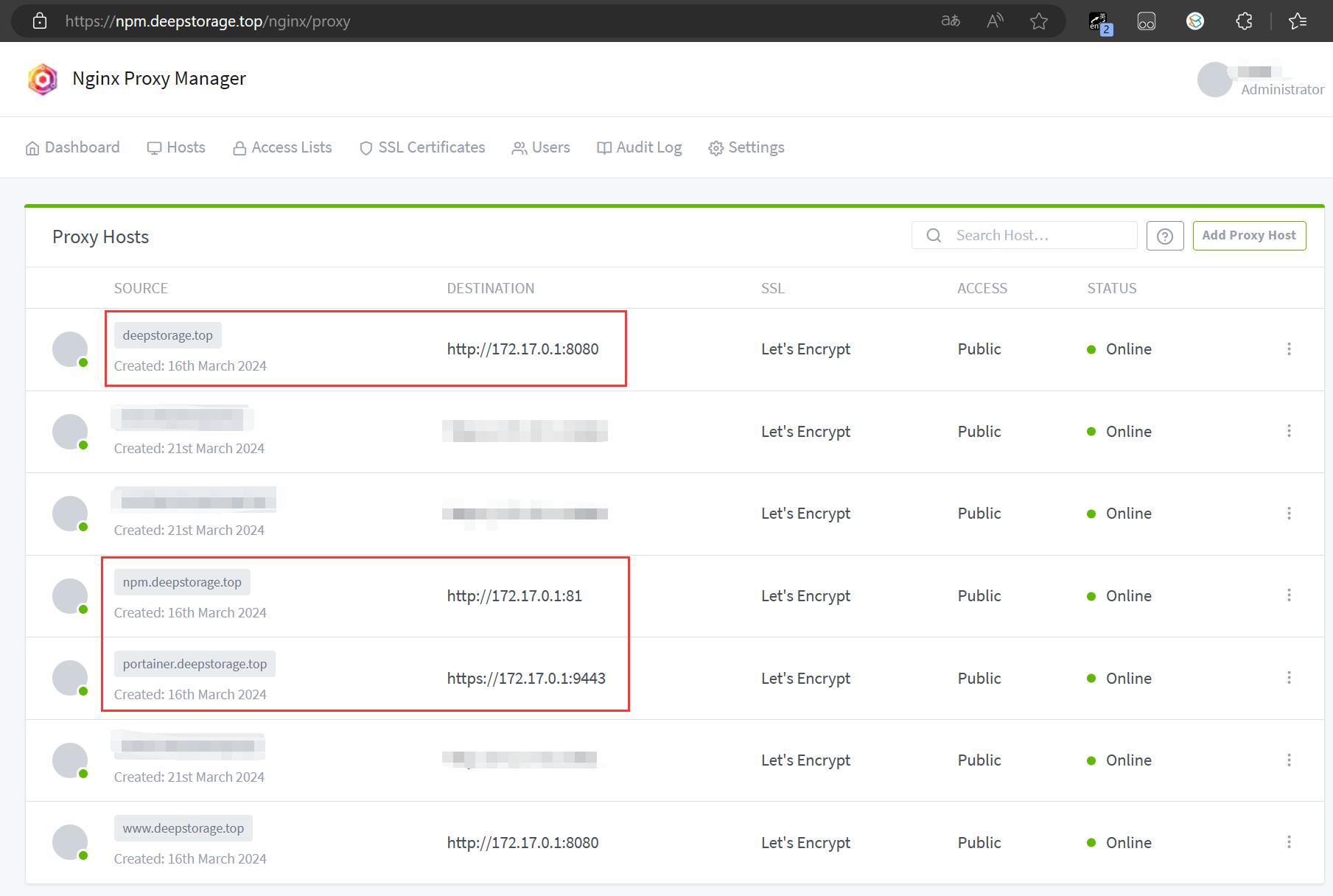Click the DESTINATION column header
Screen dimensions: 1333x896
491,288
